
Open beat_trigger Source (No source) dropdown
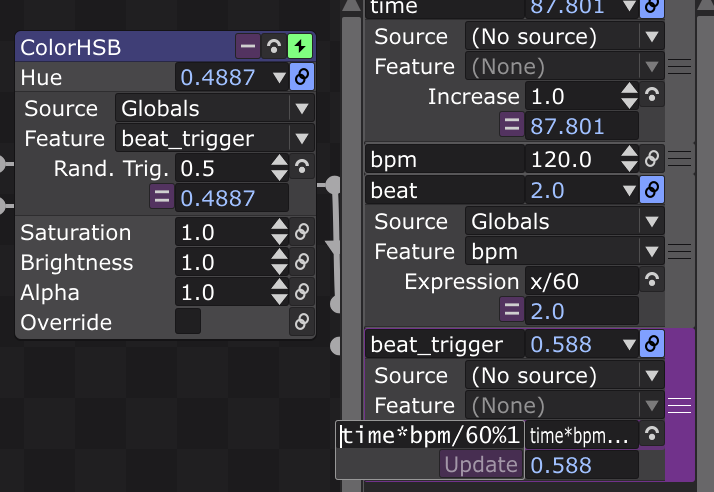[564, 375]
